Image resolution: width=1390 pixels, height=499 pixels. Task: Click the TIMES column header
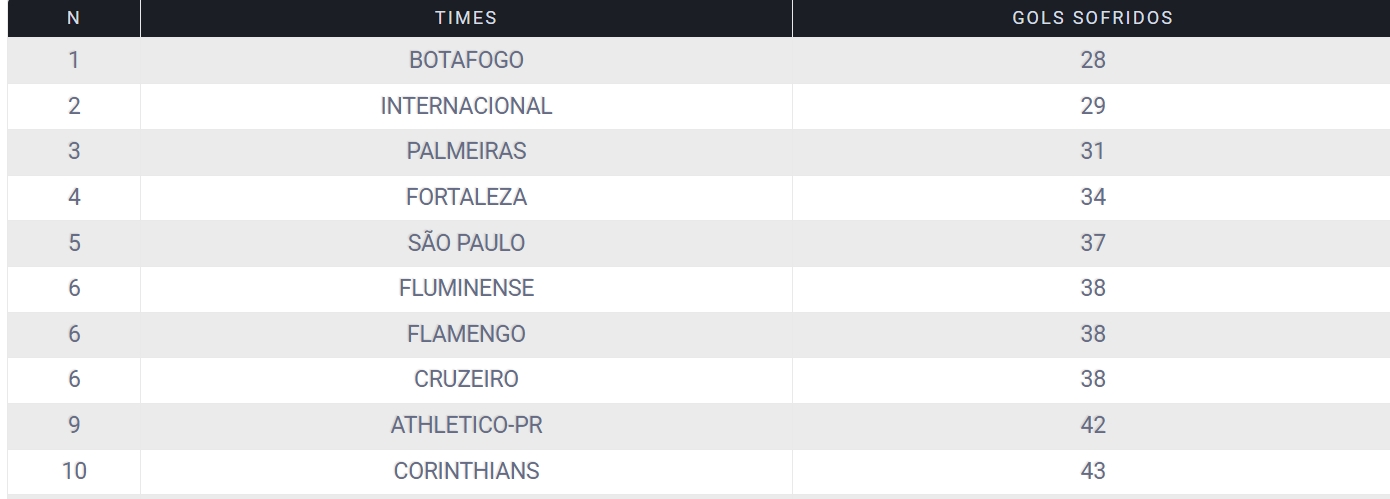[466, 18]
